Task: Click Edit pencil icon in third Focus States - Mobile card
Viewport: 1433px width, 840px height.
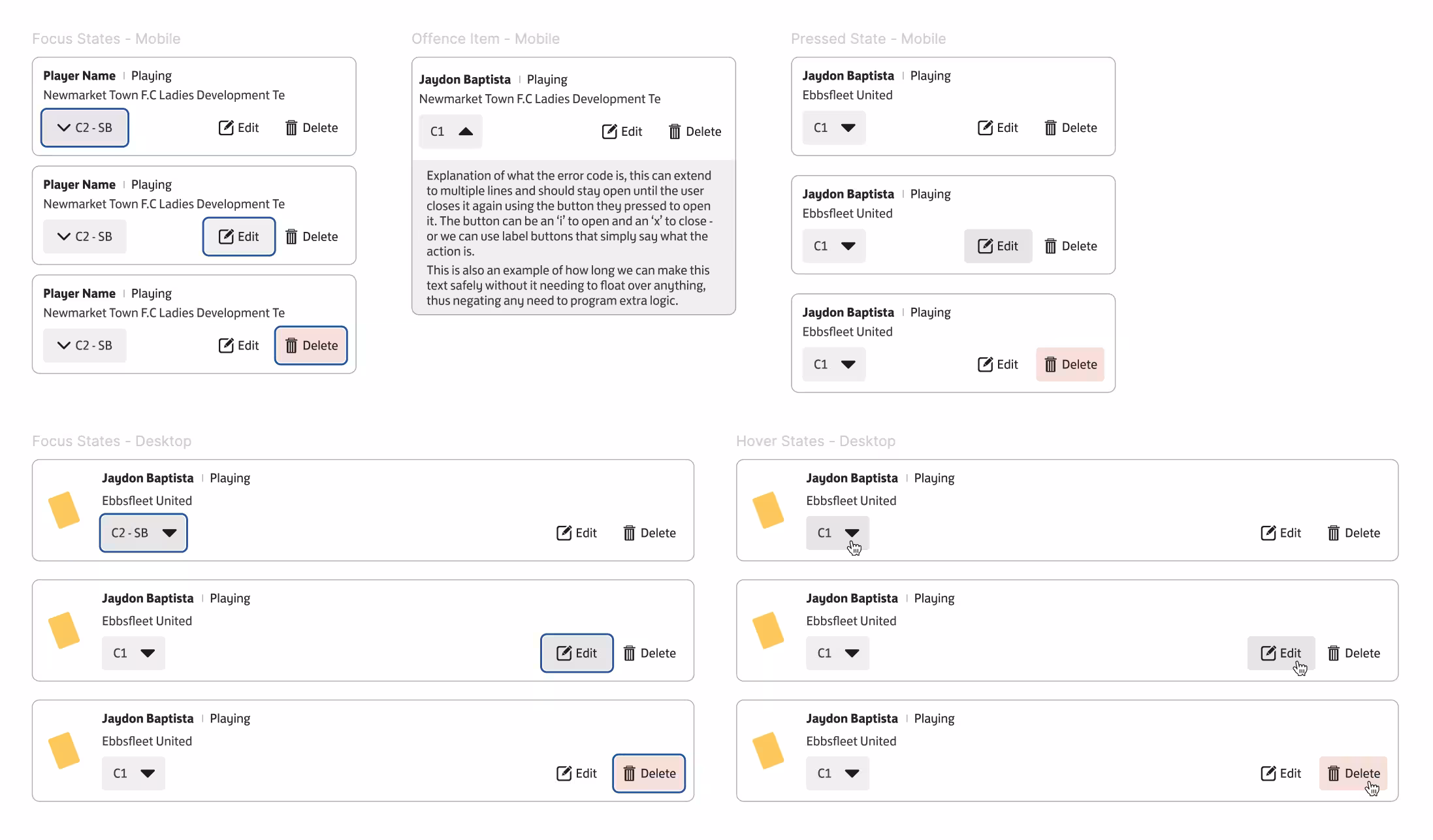Action: 226,345
